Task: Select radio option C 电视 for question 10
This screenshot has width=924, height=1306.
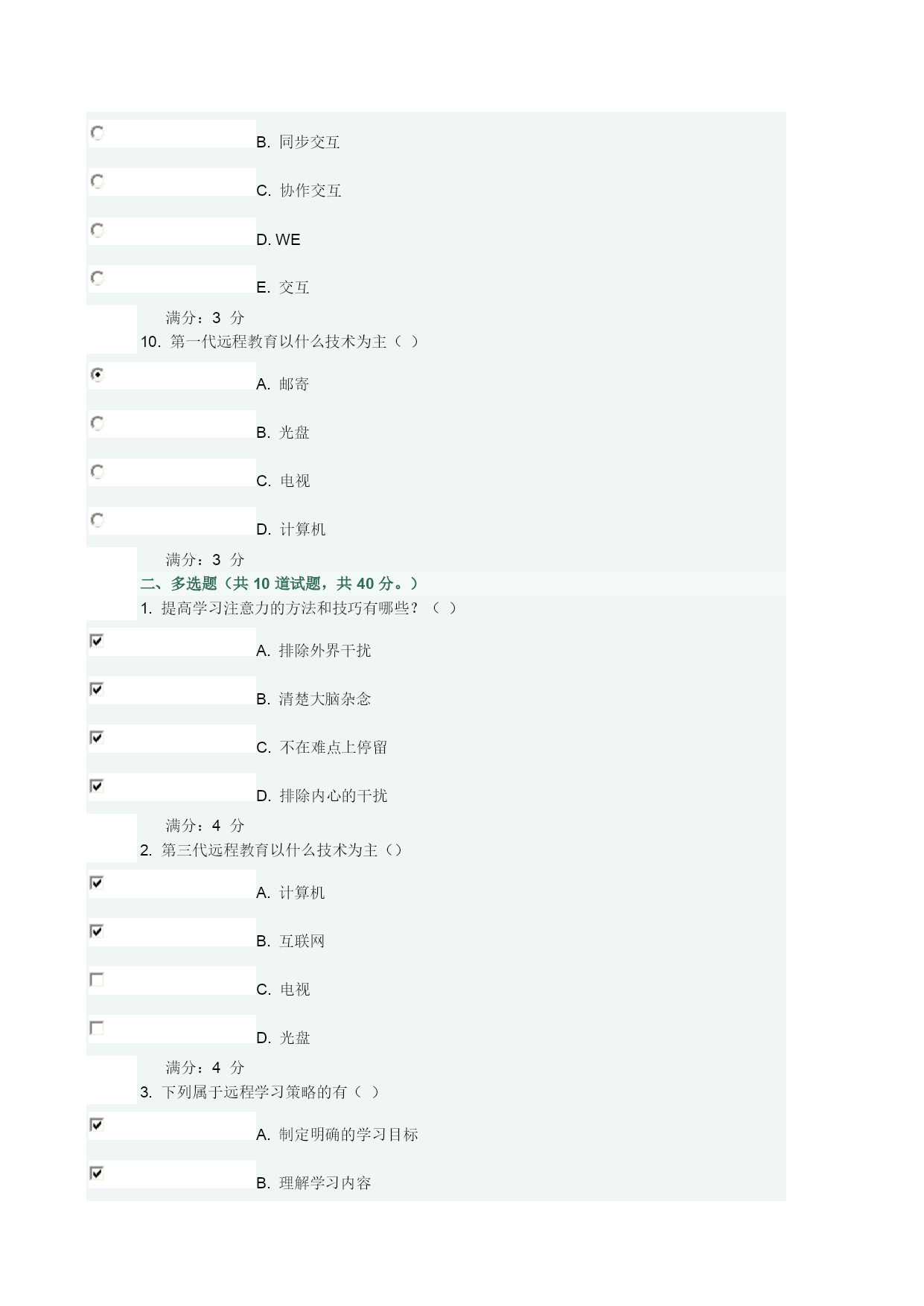Action: pos(97,471)
